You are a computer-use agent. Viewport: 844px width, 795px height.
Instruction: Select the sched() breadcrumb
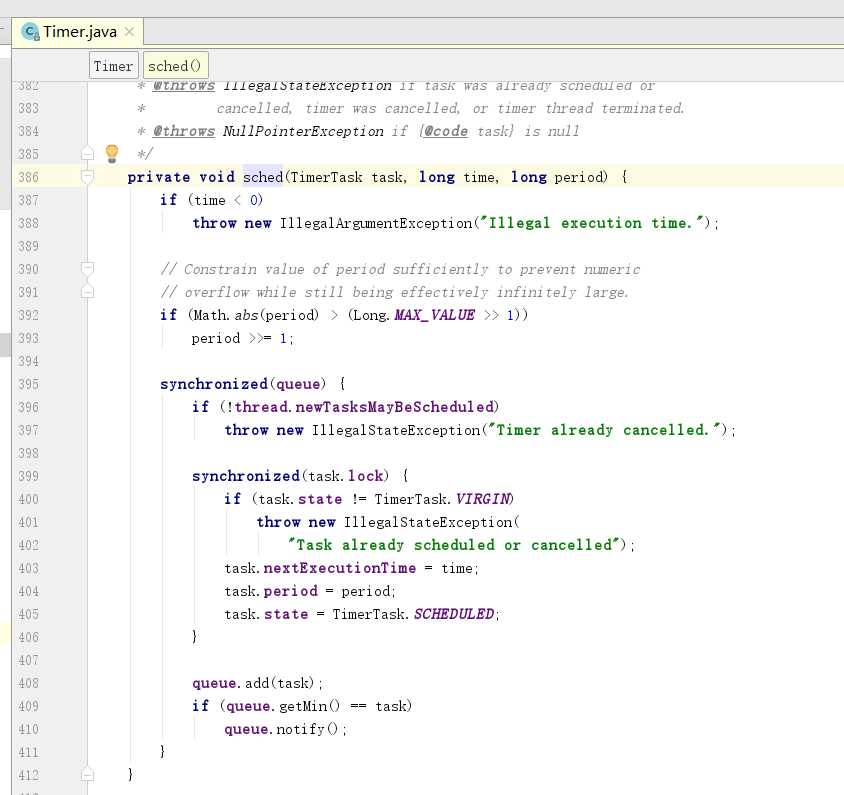point(174,66)
